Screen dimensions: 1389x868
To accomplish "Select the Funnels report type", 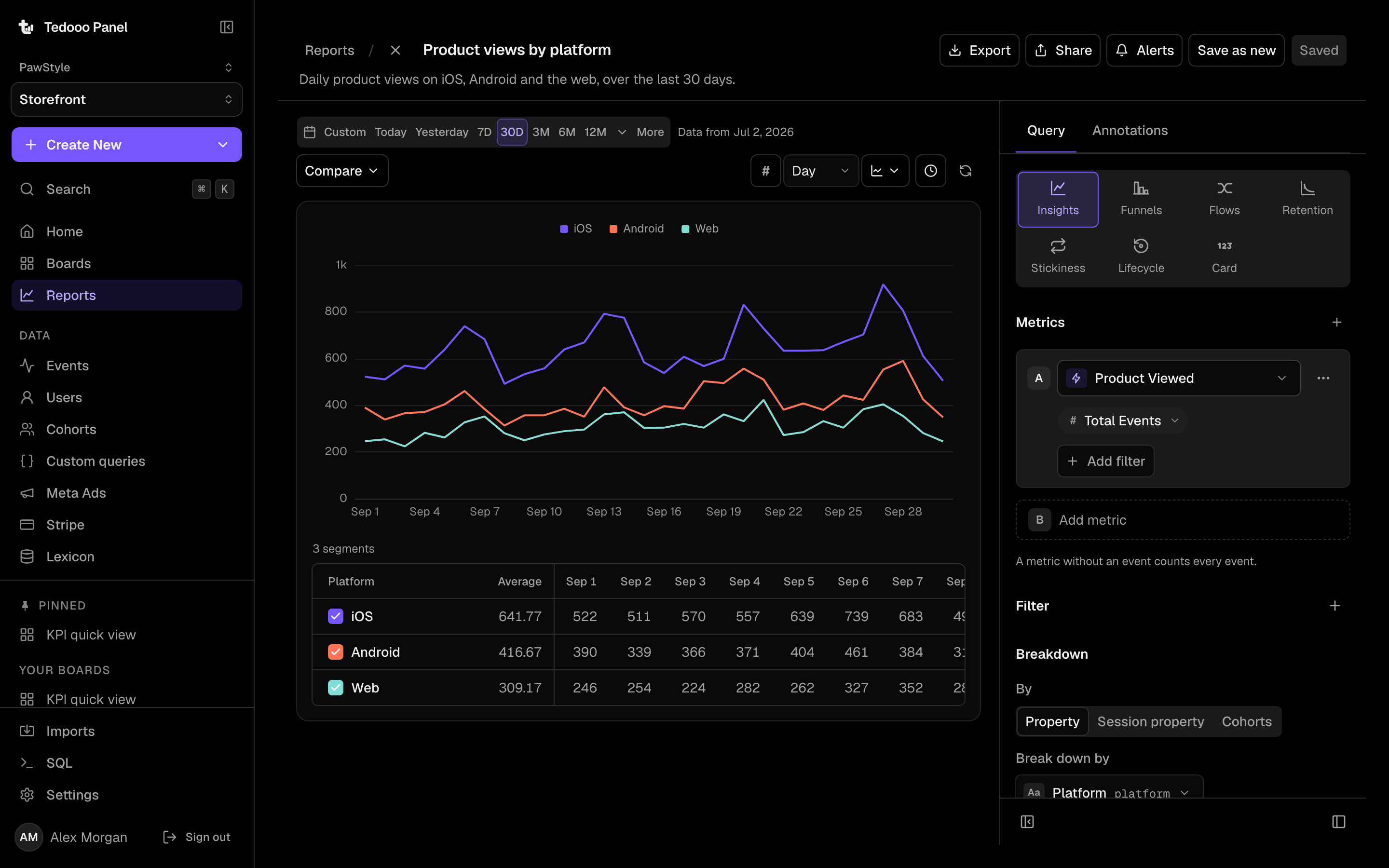I will (1141, 199).
